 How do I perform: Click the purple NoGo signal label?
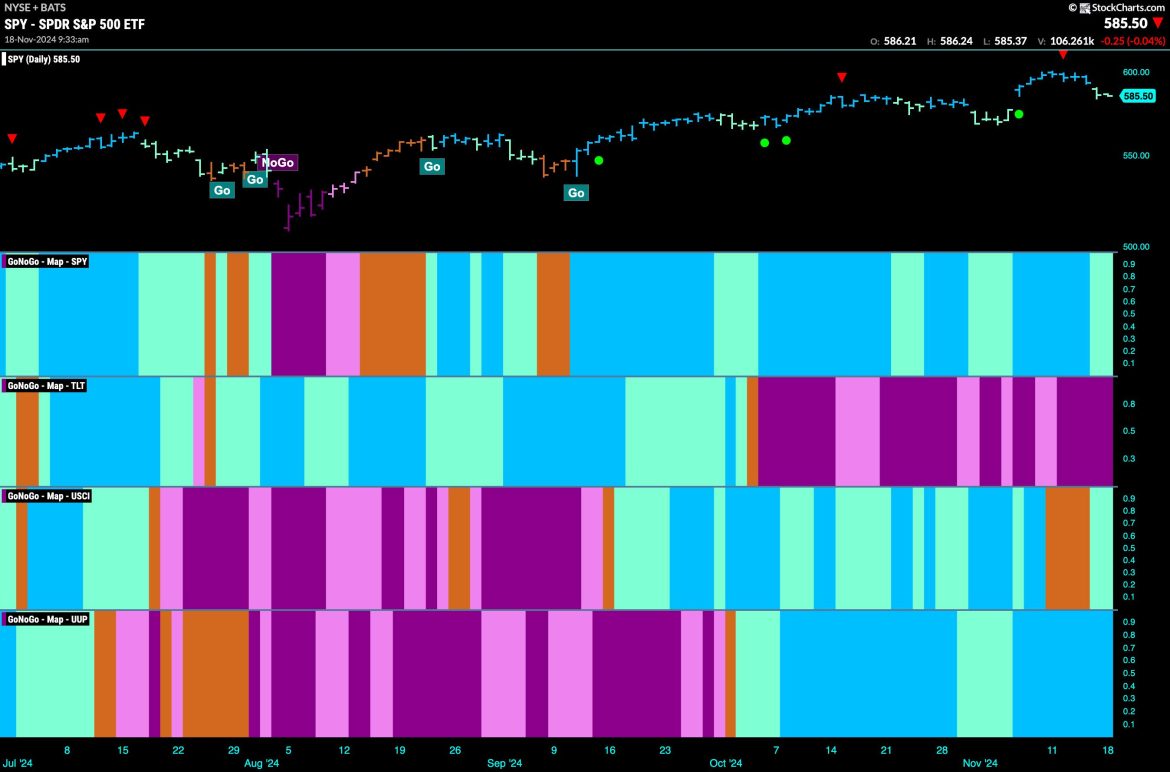click(x=278, y=162)
